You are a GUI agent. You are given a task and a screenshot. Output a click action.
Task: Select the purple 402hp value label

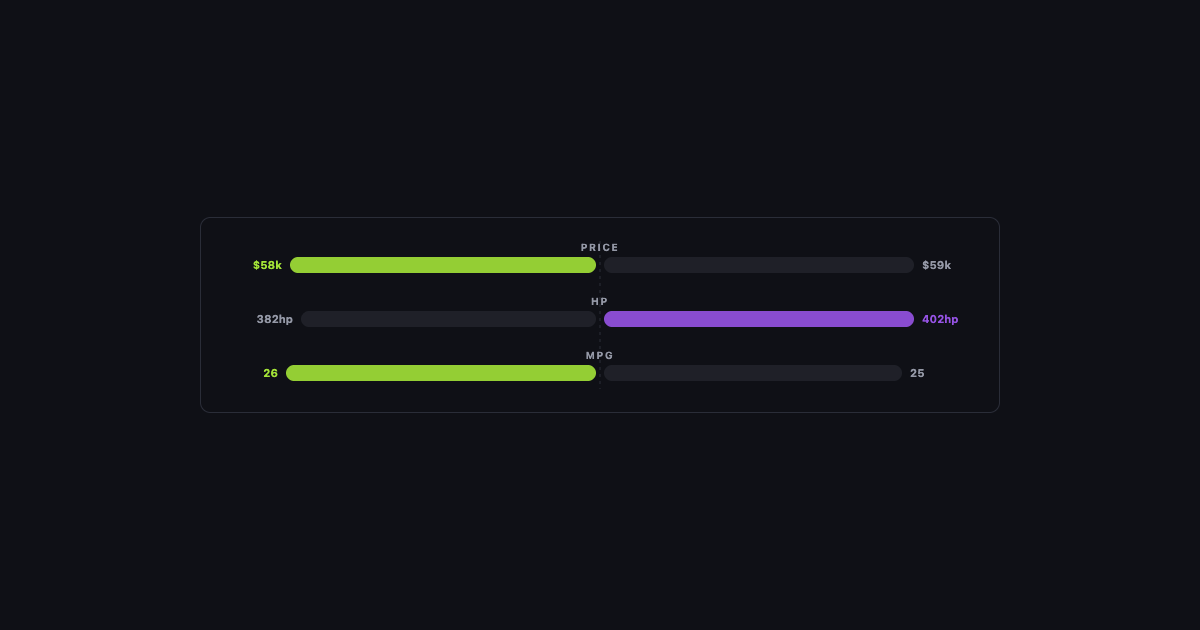tap(940, 319)
